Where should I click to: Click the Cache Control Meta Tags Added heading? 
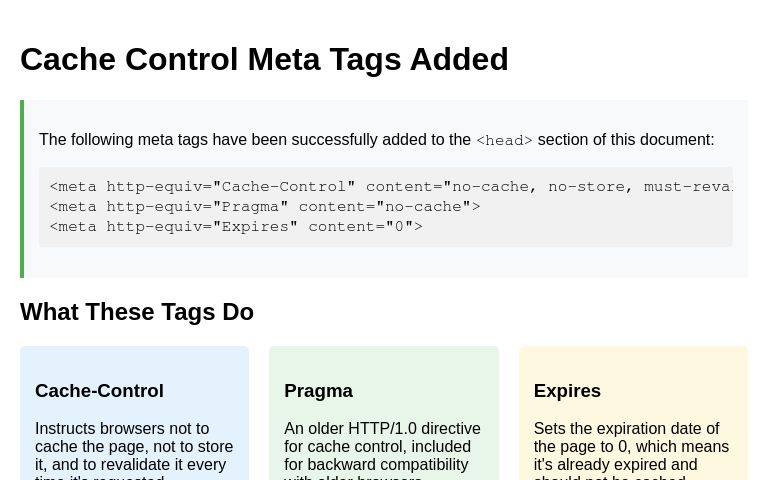point(264,59)
